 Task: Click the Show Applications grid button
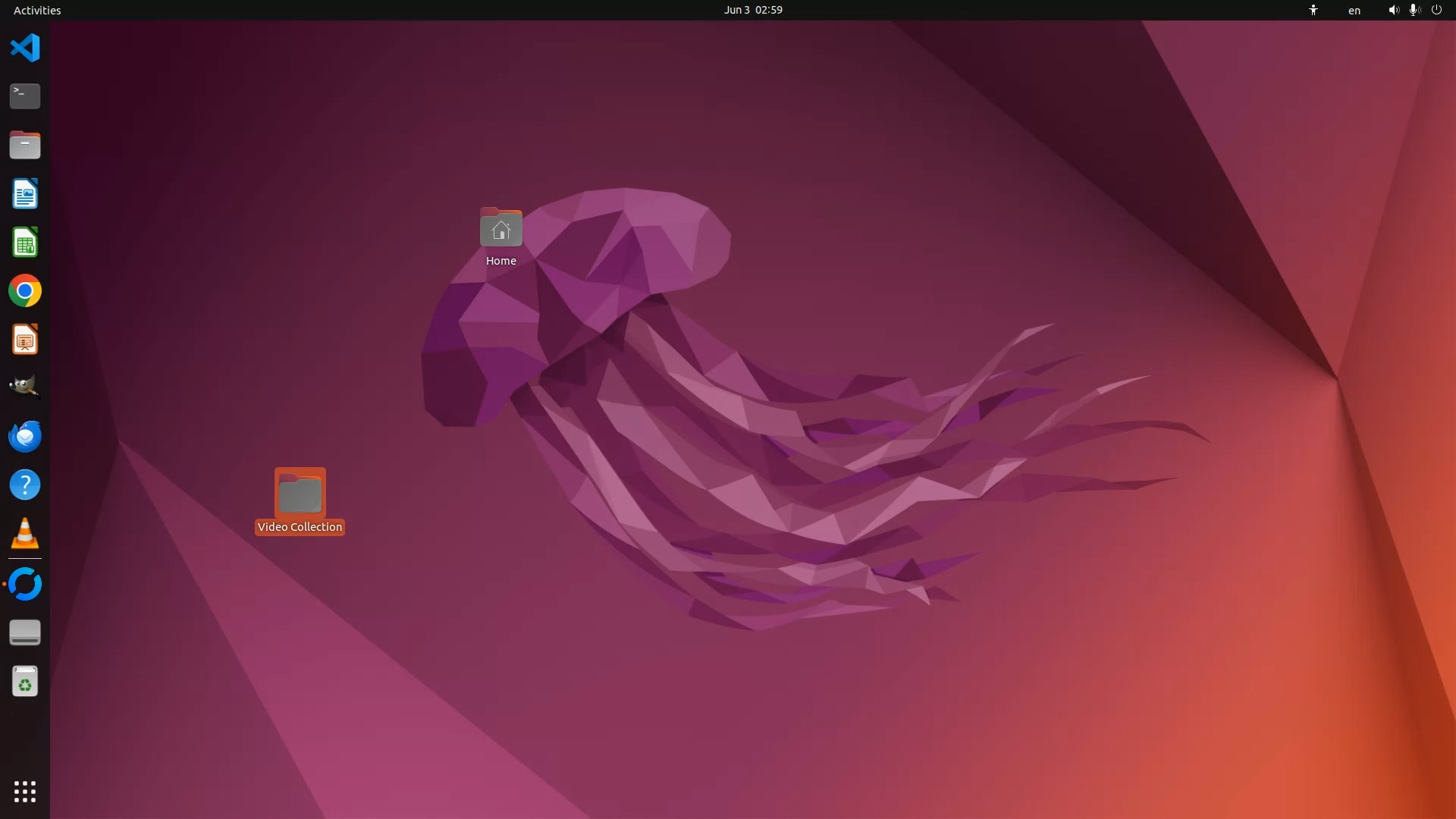click(x=25, y=792)
